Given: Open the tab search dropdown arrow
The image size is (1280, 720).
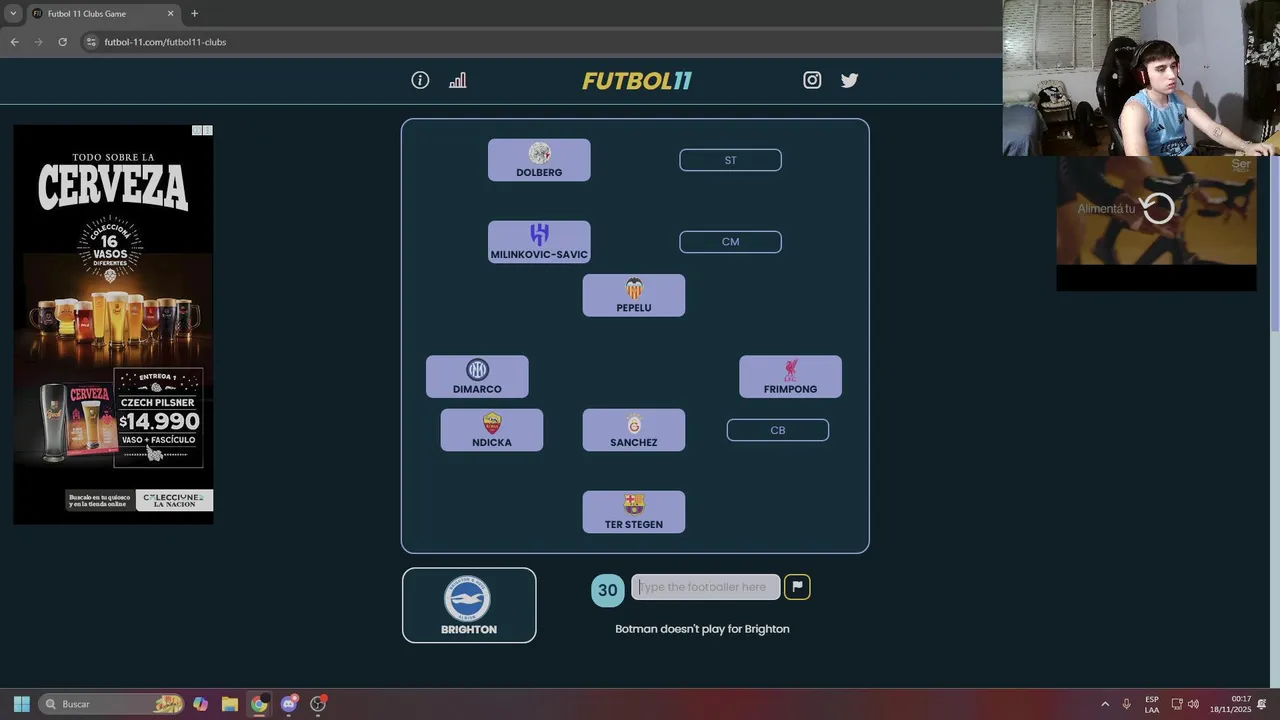Looking at the screenshot, I should 13,14.
